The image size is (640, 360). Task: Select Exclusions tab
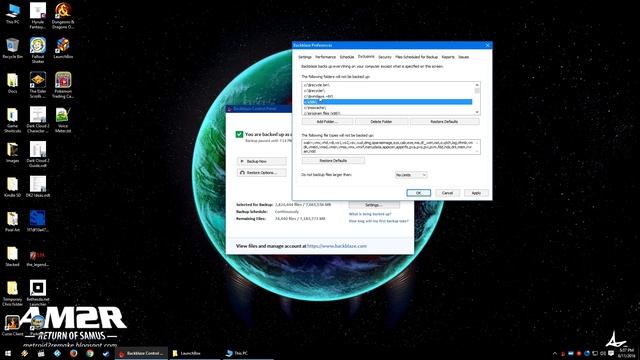point(366,57)
